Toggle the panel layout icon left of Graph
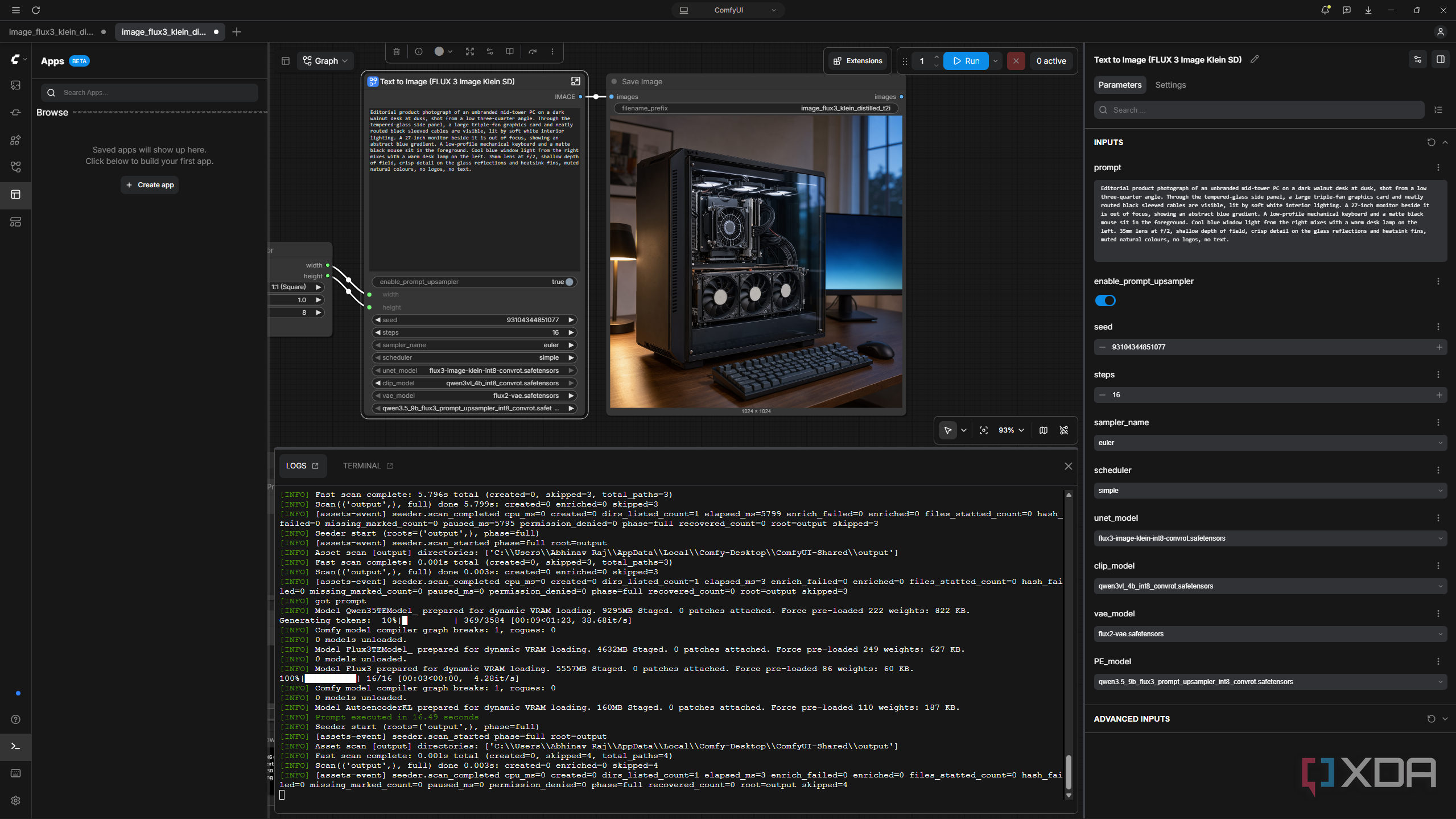1456x819 pixels. (x=286, y=61)
